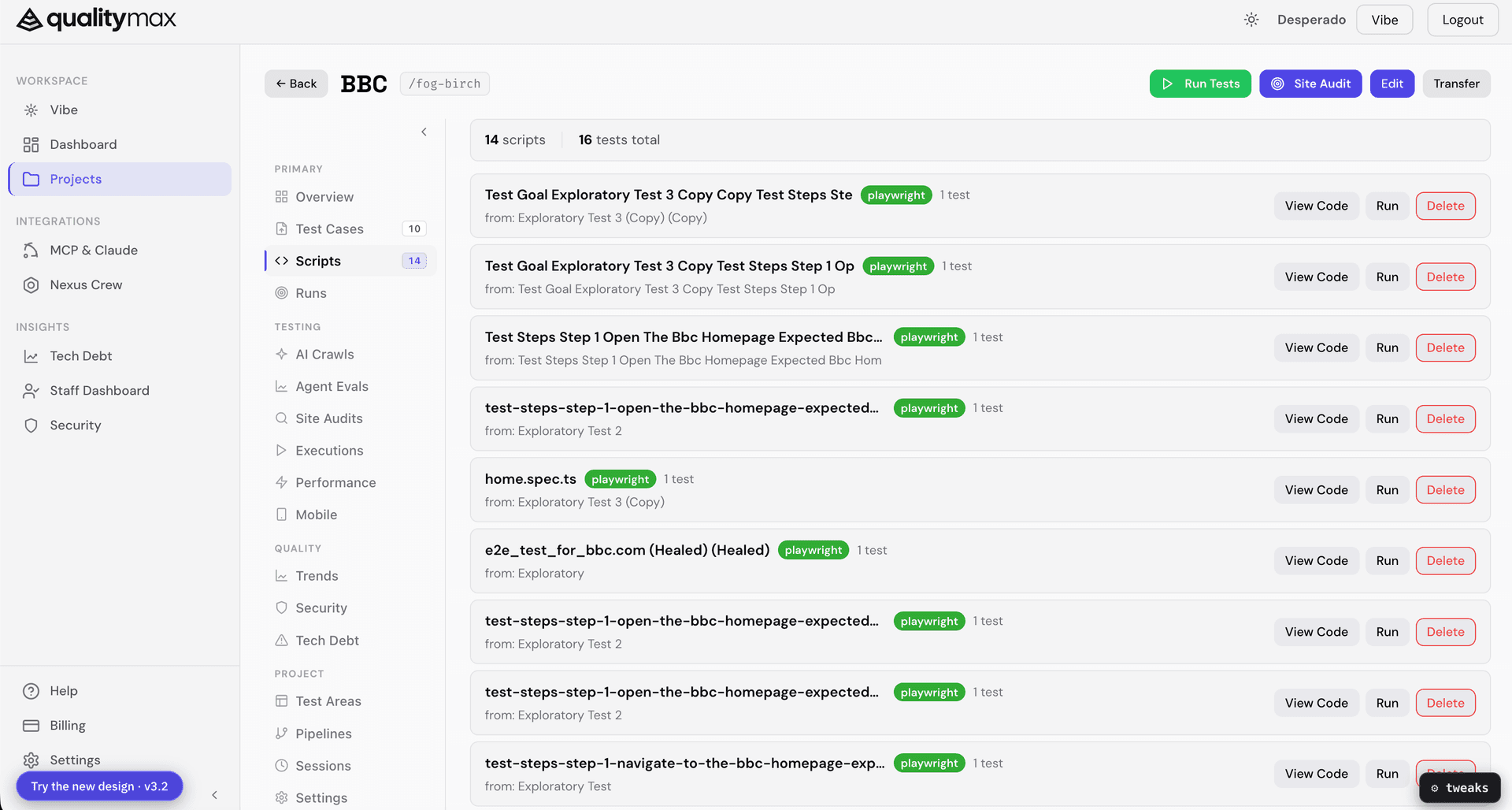Click the Performance lightning icon
This screenshot has height=810, width=1512.
[x=281, y=483]
